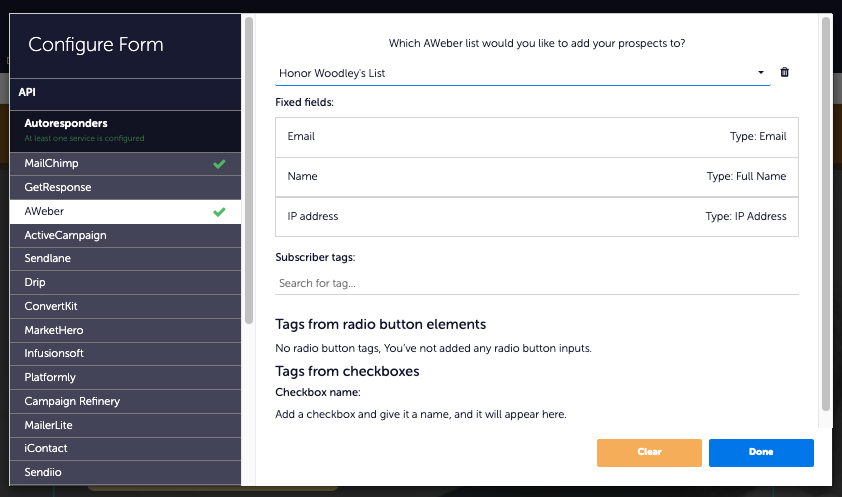Select MailerLite in the service list
Image resolution: width=842 pixels, height=497 pixels.
[48, 425]
